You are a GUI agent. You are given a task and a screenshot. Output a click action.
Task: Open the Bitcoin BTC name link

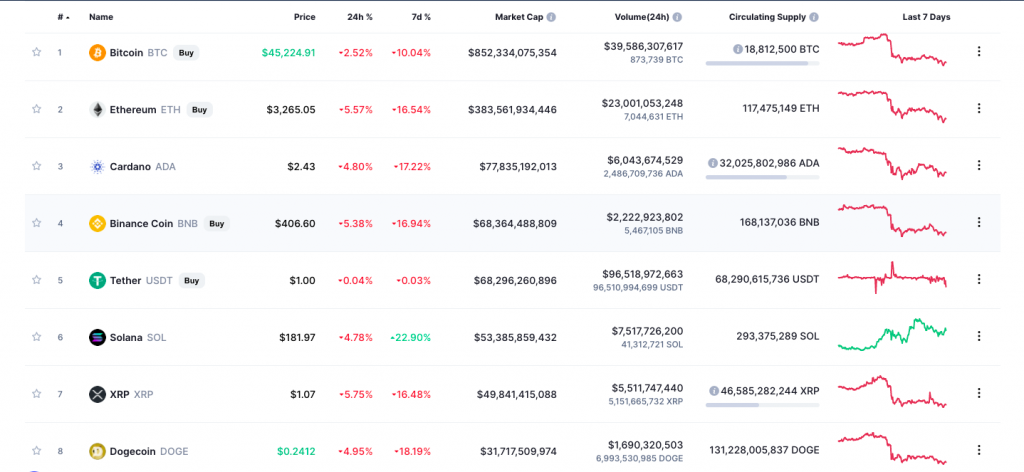138,53
